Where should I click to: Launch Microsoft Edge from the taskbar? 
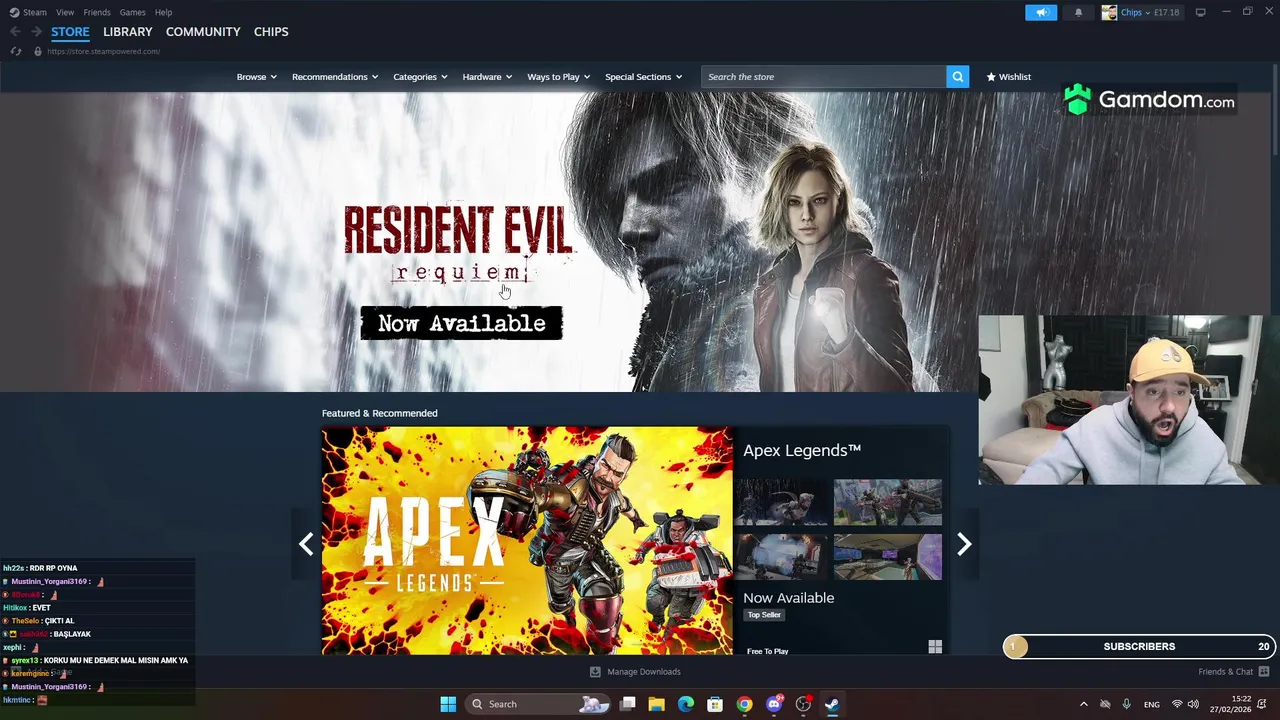[686, 704]
